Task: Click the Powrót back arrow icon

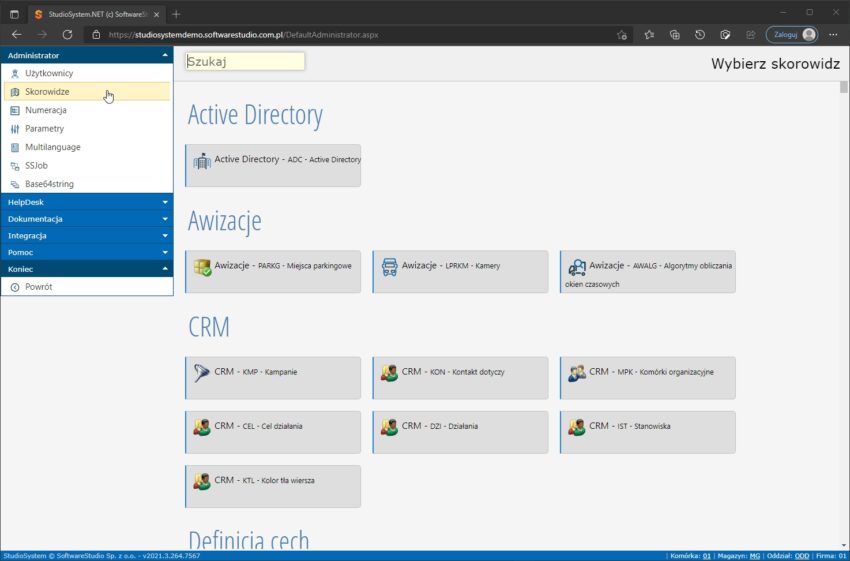Action: pyautogui.click(x=15, y=287)
